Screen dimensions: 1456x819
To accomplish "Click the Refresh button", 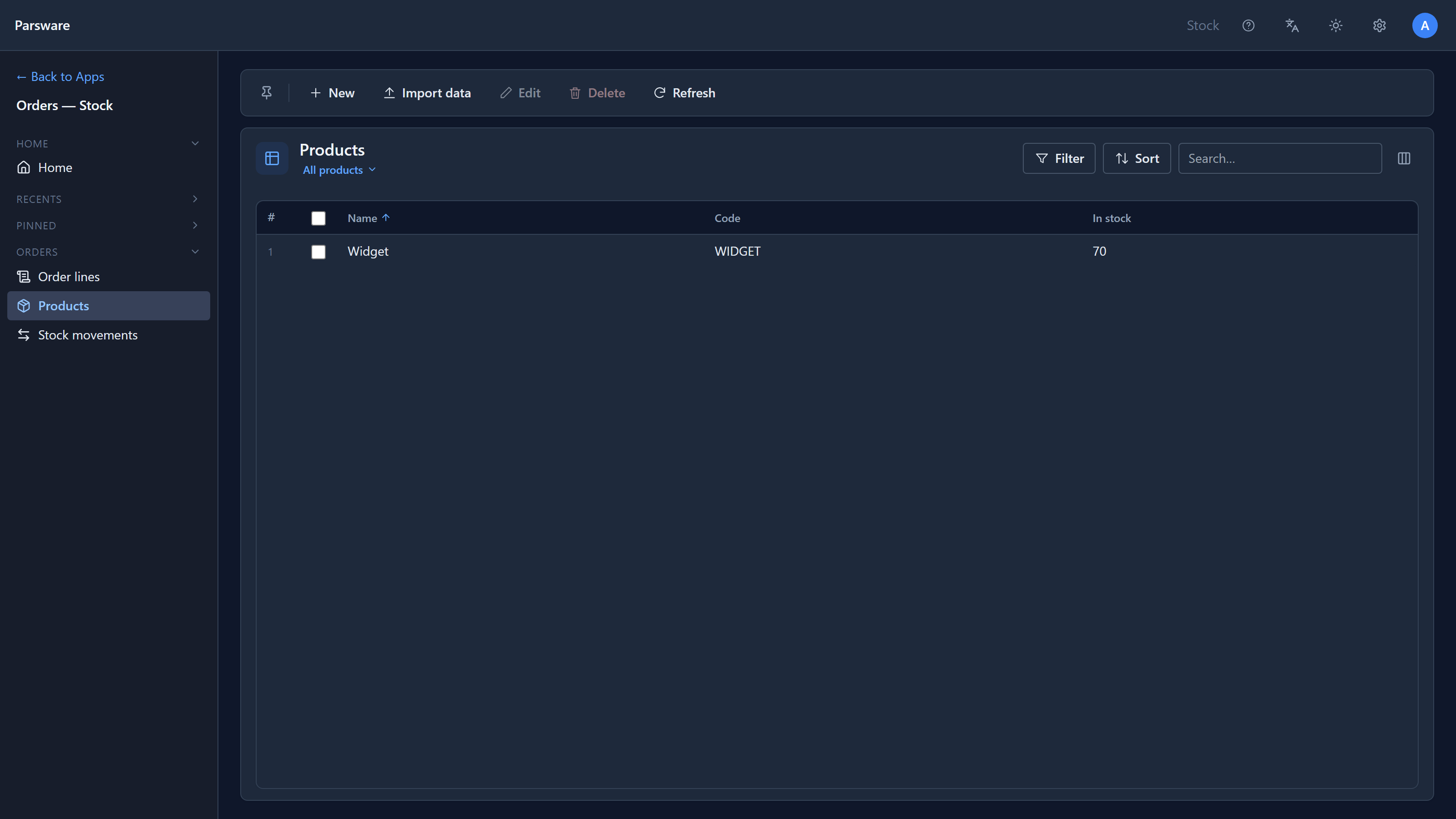I will click(x=684, y=93).
